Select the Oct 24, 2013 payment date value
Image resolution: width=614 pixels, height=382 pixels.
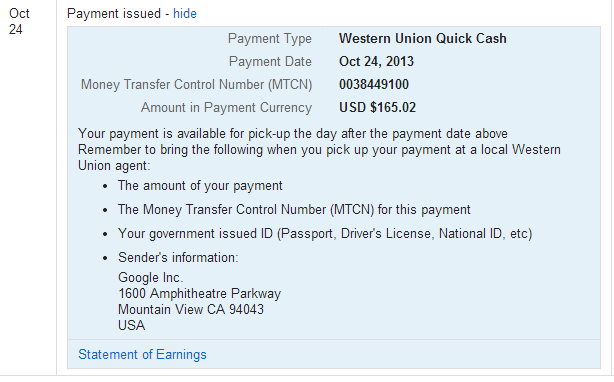tap(376, 61)
